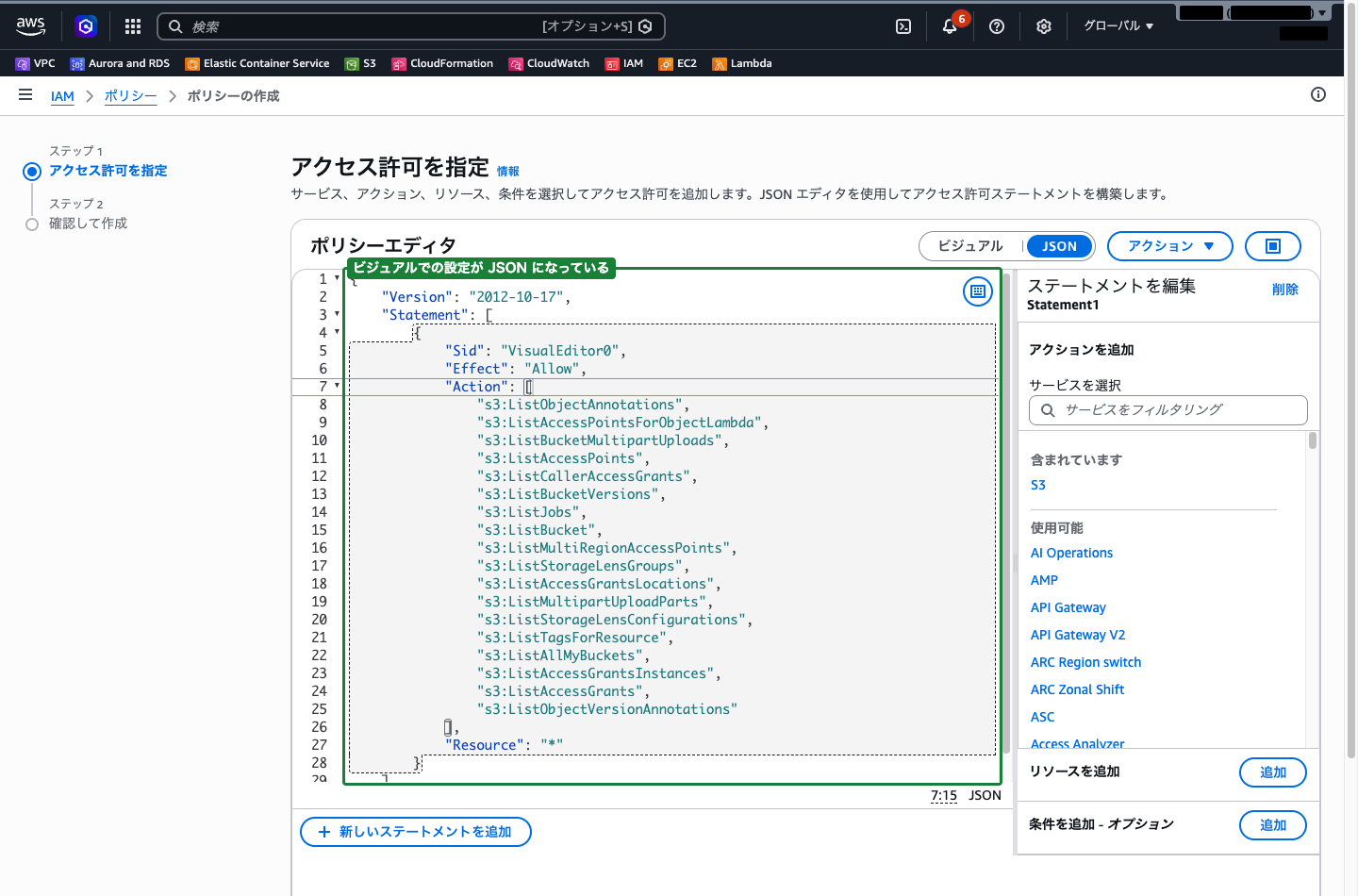Image resolution: width=1358 pixels, height=896 pixels.
Task: Click the service list scrollbar
Action: coord(1313,440)
